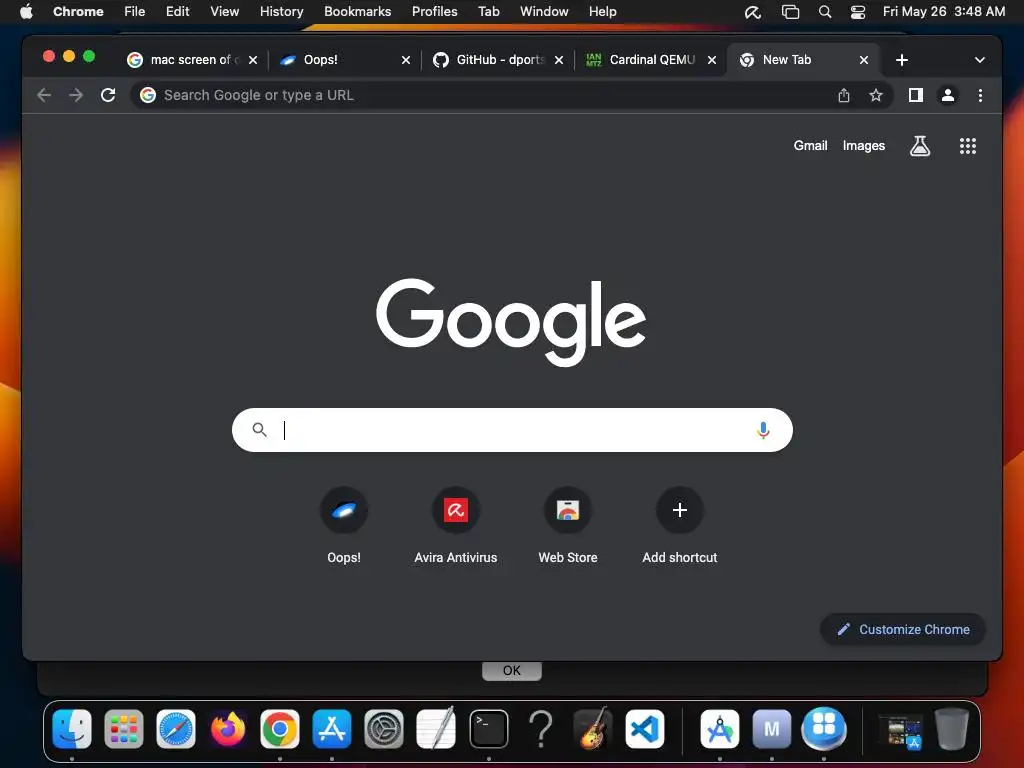Open GarageBand from the dock
Image resolution: width=1024 pixels, height=768 pixels.
(x=592, y=729)
